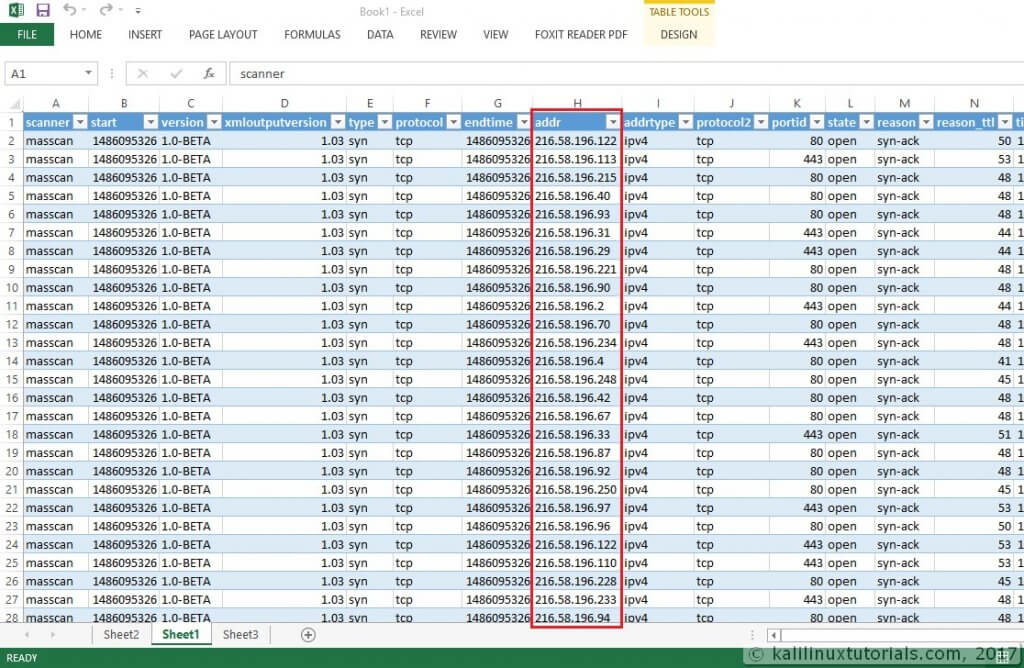Expand the Name Box dropdown arrow
Image resolution: width=1024 pixels, height=668 pixels.
tap(89, 74)
